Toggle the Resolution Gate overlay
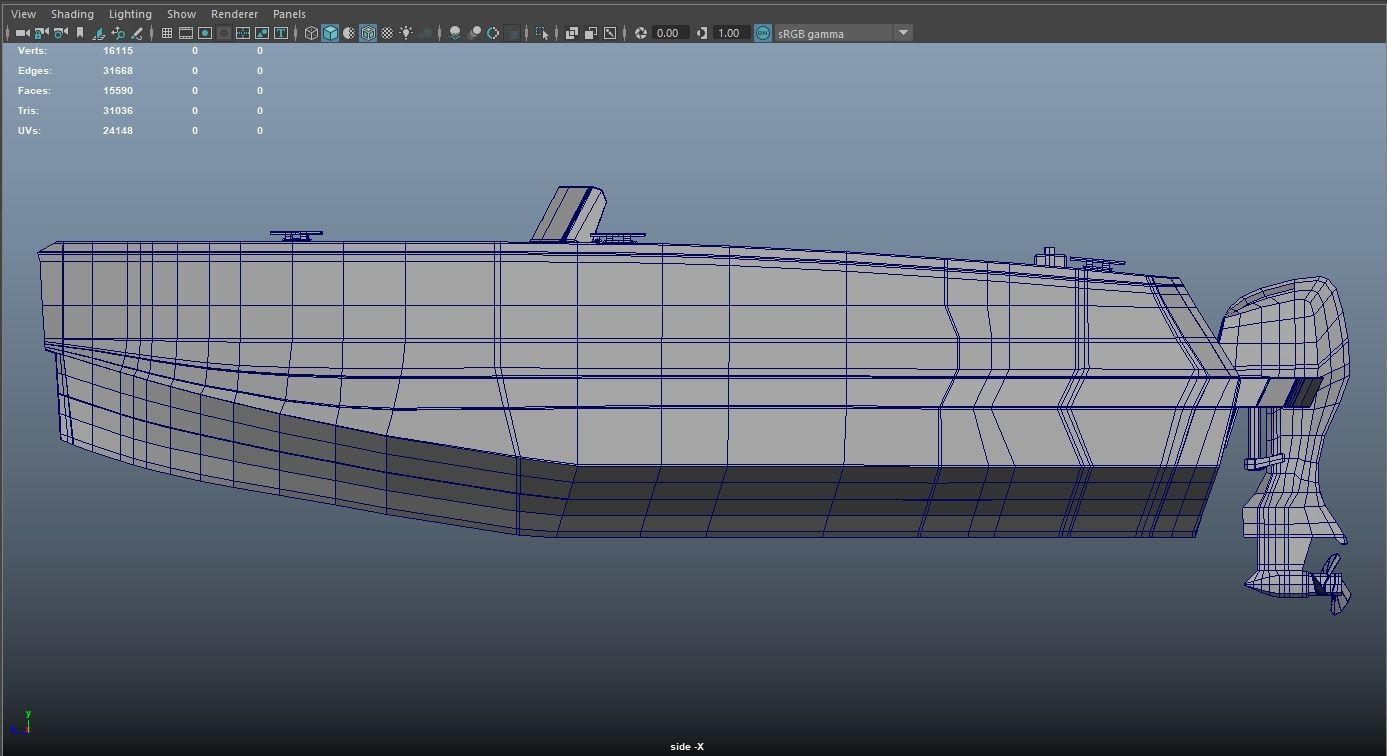1387x756 pixels. (x=205, y=33)
